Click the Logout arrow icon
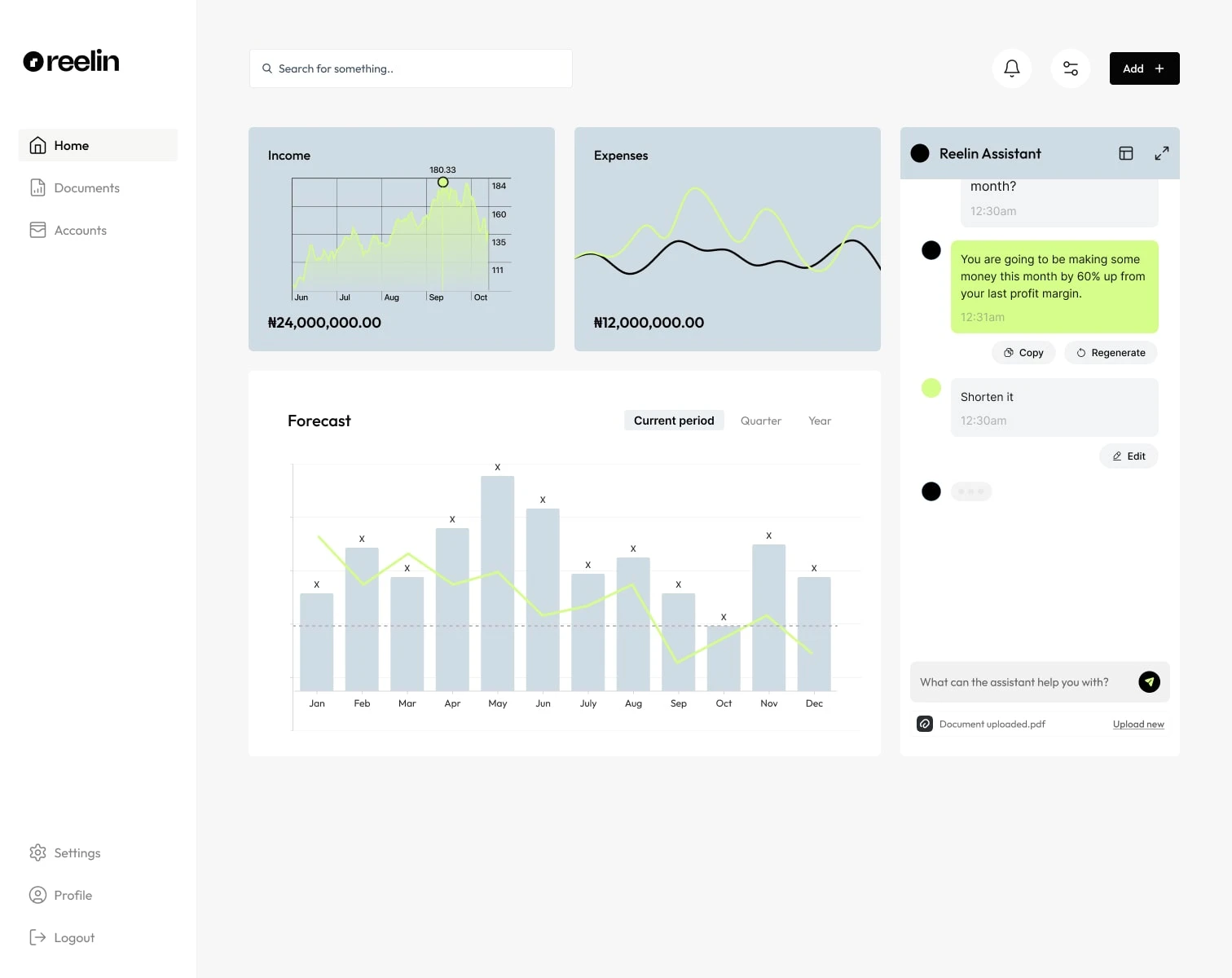 tap(37, 937)
